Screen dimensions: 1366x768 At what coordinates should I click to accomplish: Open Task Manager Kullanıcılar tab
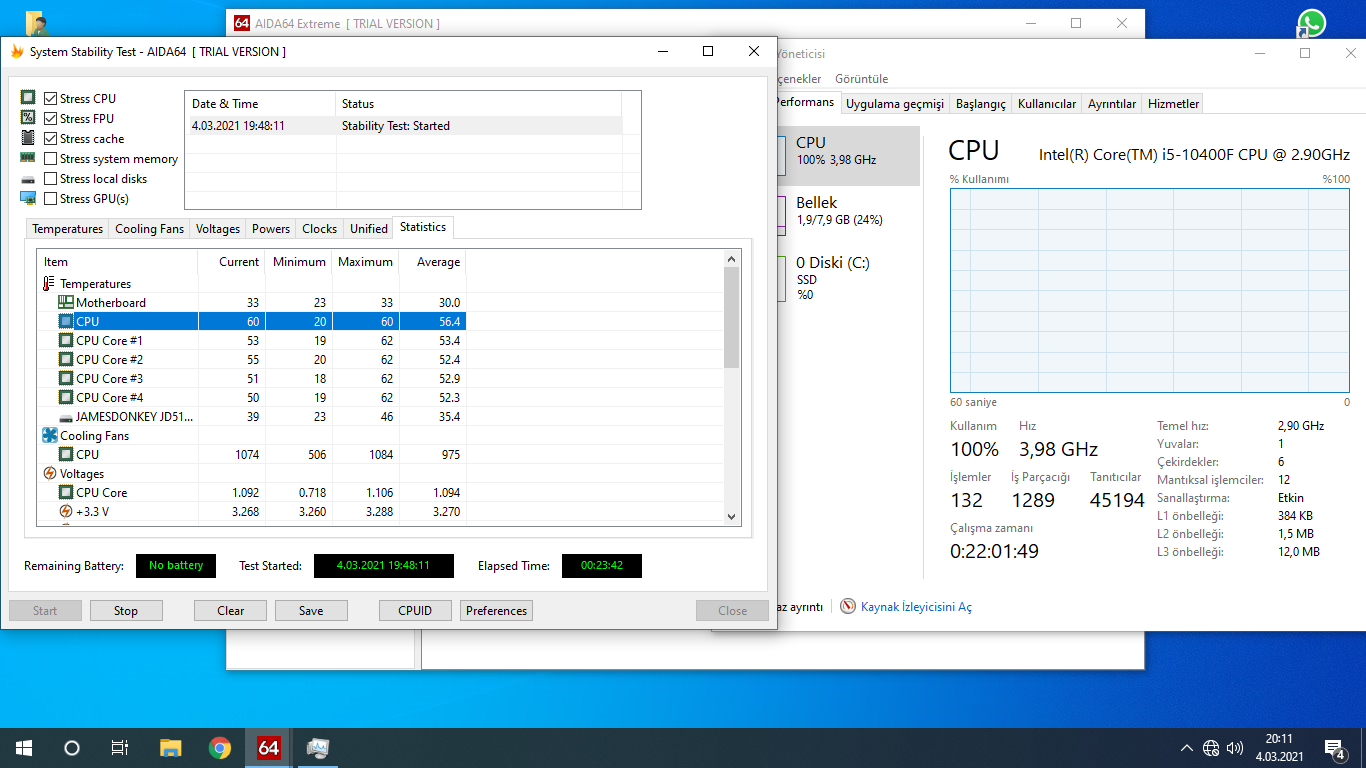tap(1047, 104)
